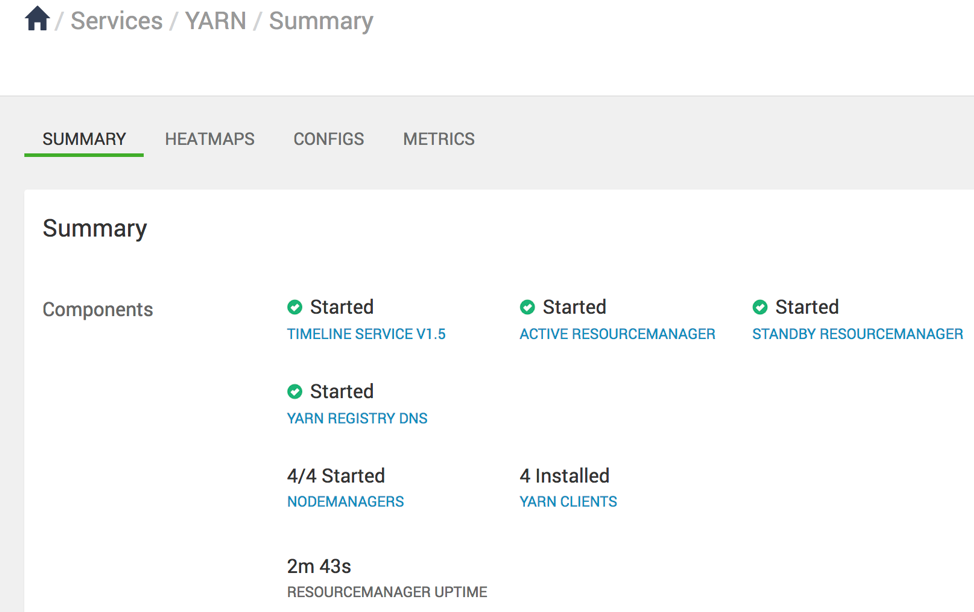Switch to the METRICS tab

pyautogui.click(x=438, y=139)
